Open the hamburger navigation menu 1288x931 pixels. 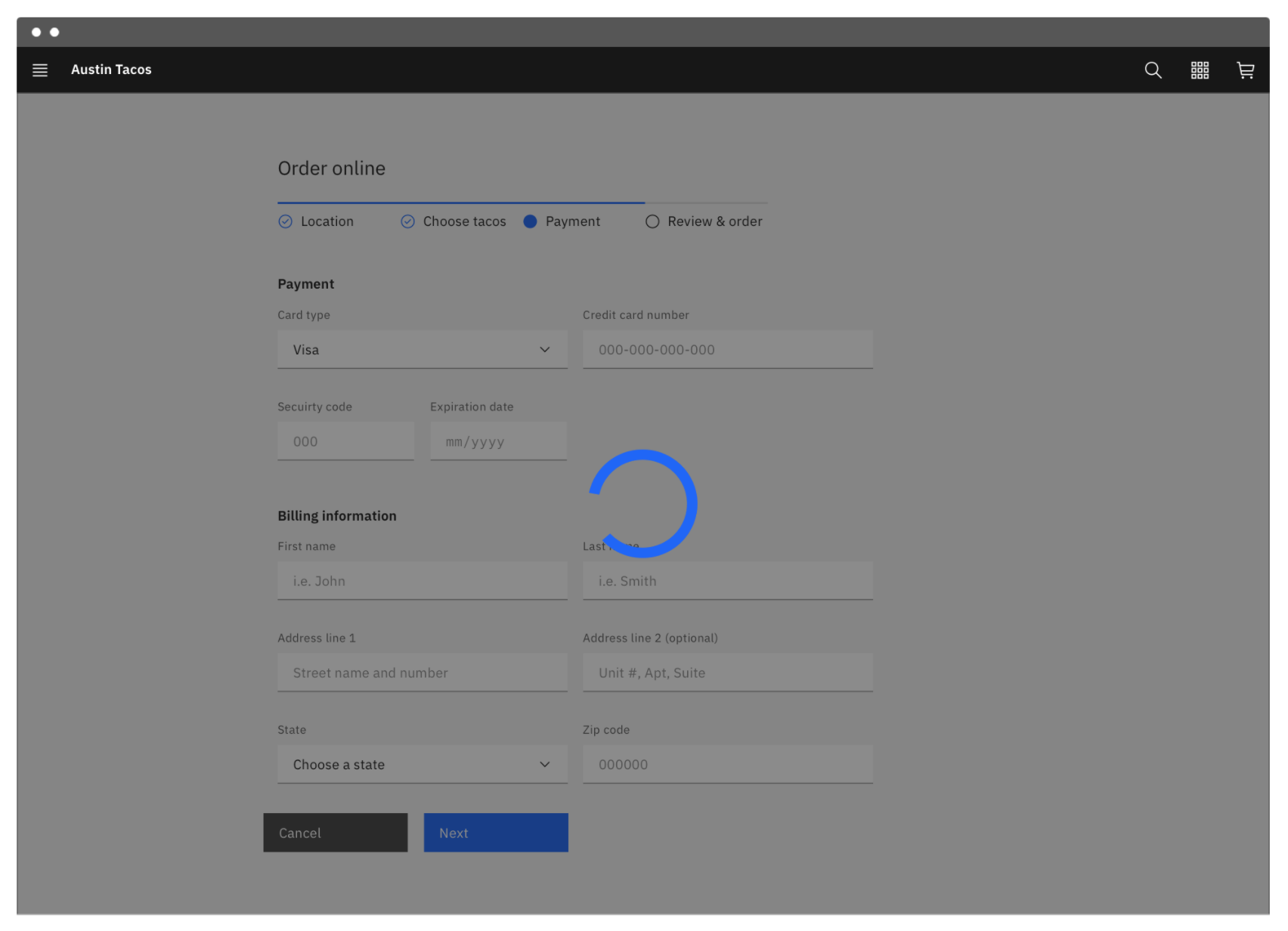(39, 70)
